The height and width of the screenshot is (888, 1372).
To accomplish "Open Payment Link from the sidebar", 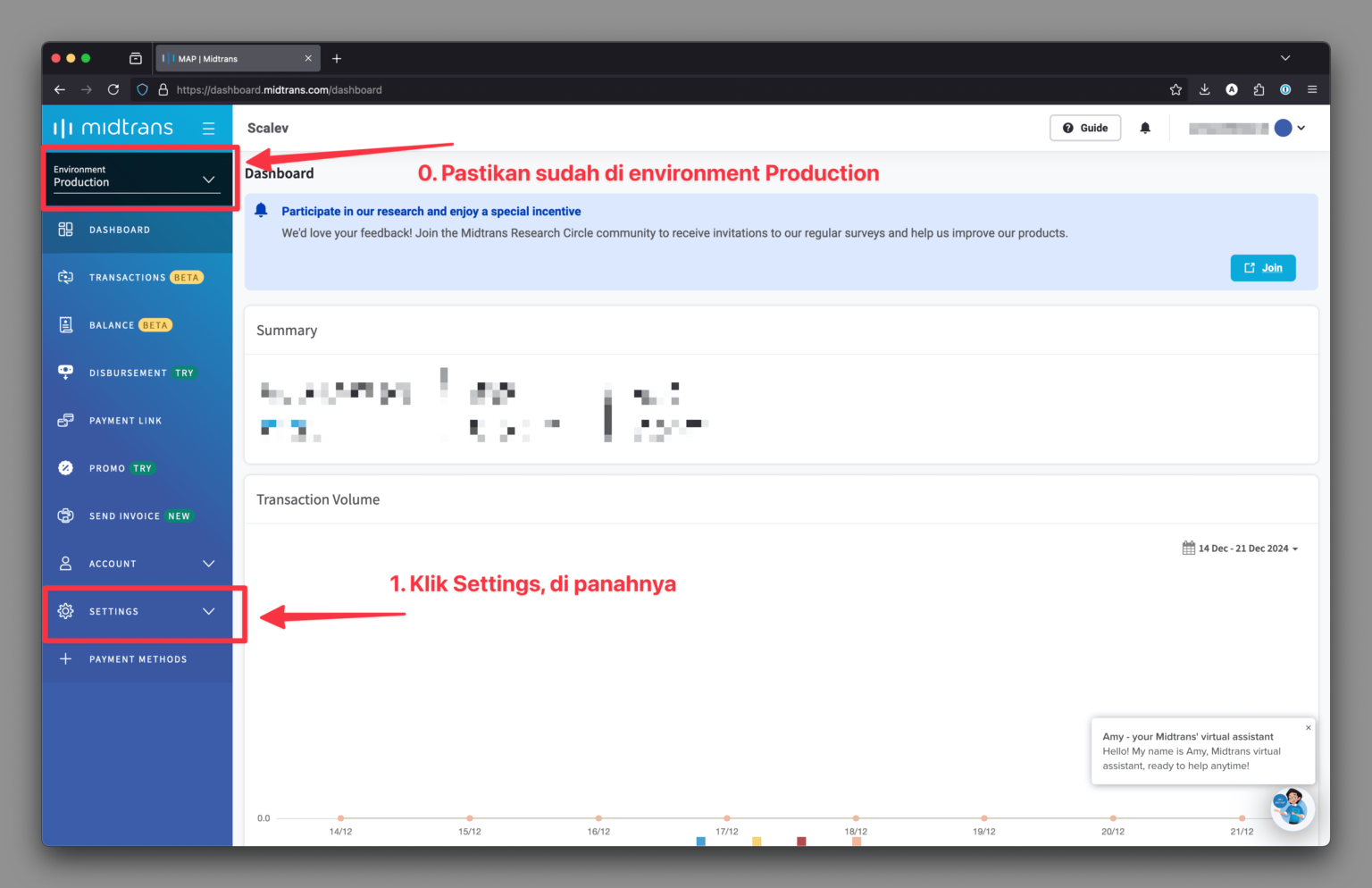I will point(125,420).
